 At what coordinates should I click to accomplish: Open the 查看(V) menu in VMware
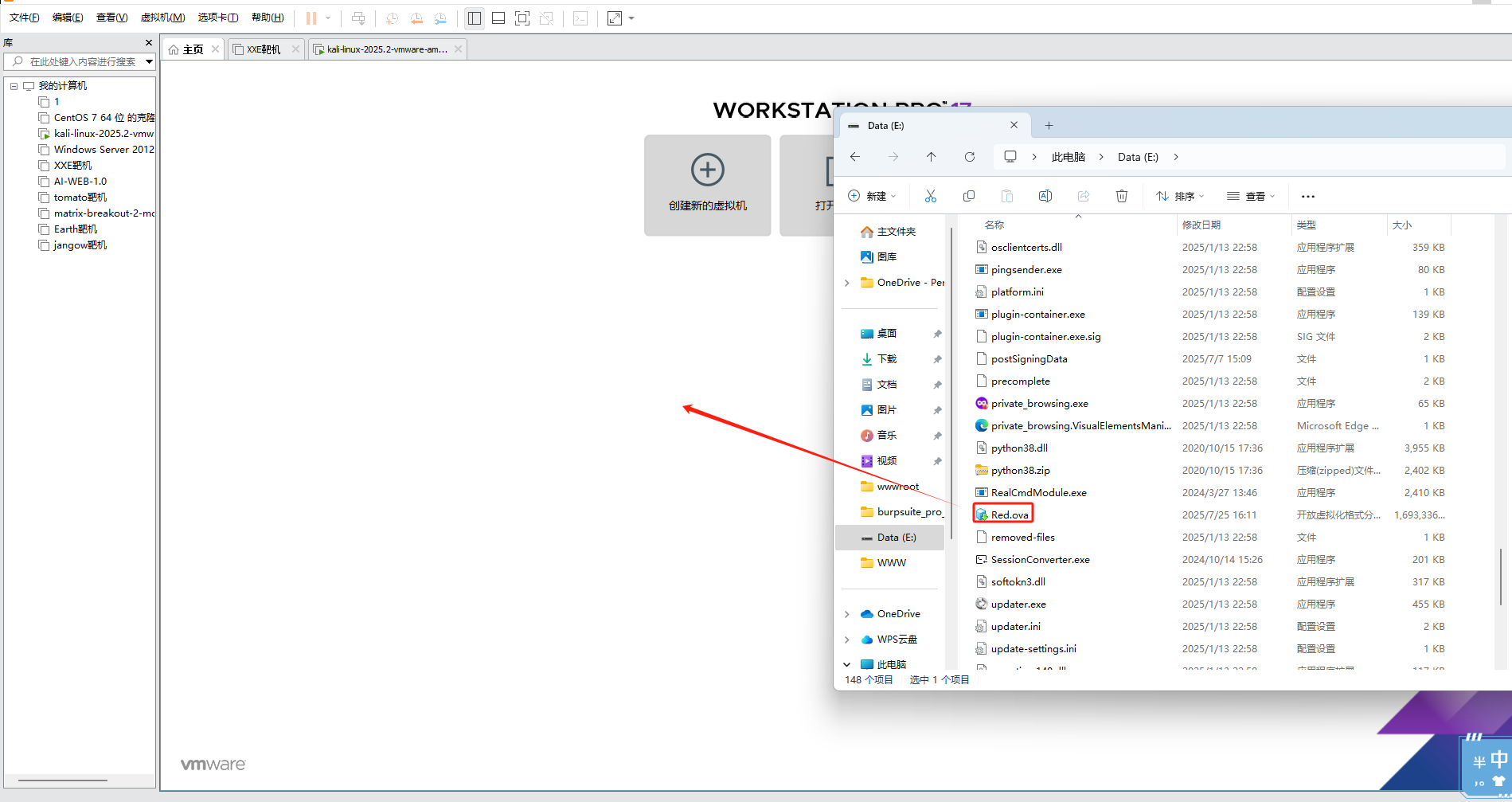coord(111,18)
